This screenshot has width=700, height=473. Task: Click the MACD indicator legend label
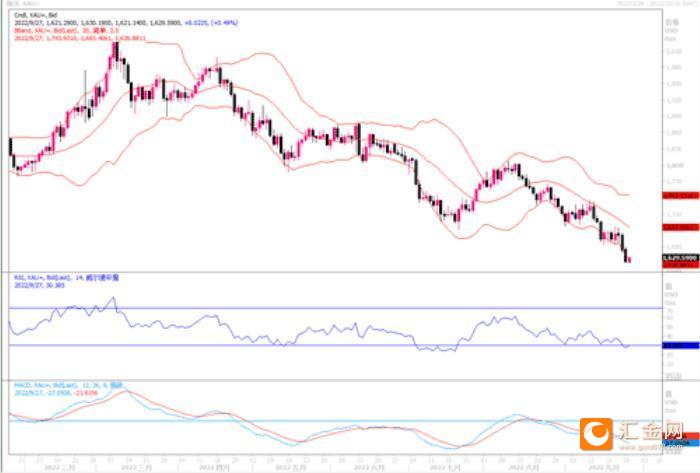click(68, 385)
